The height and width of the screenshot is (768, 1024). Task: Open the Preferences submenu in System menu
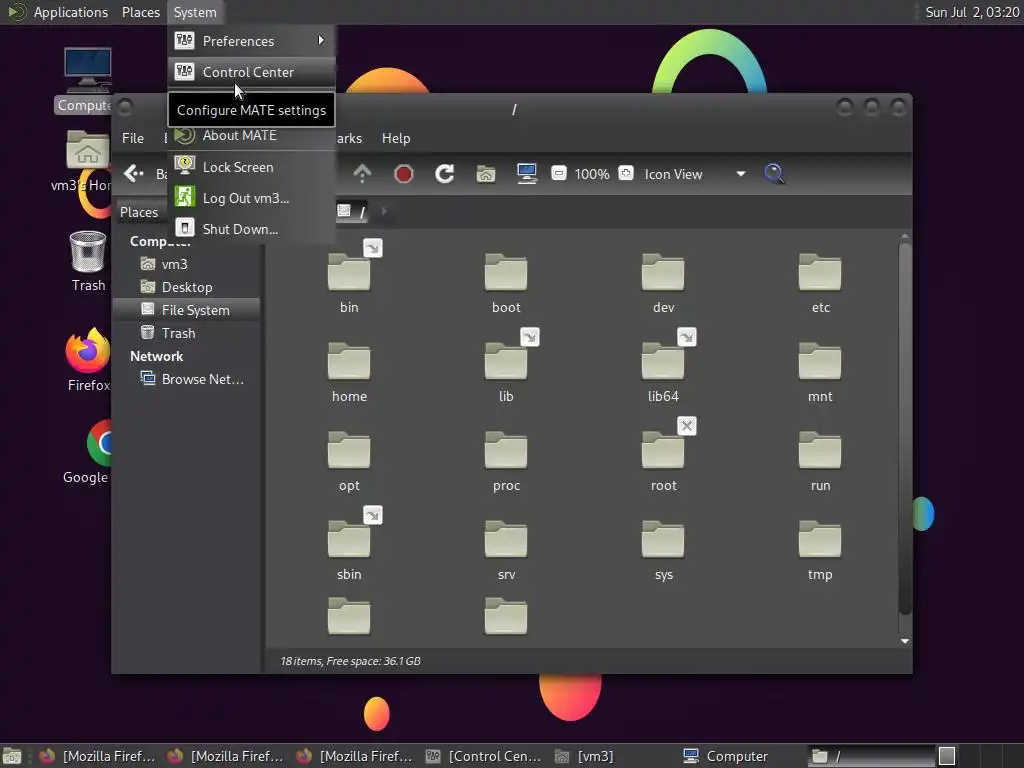251,40
